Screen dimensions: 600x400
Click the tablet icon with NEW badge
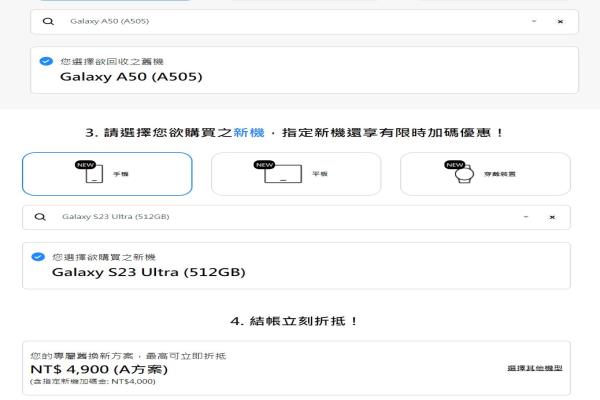click(278, 172)
